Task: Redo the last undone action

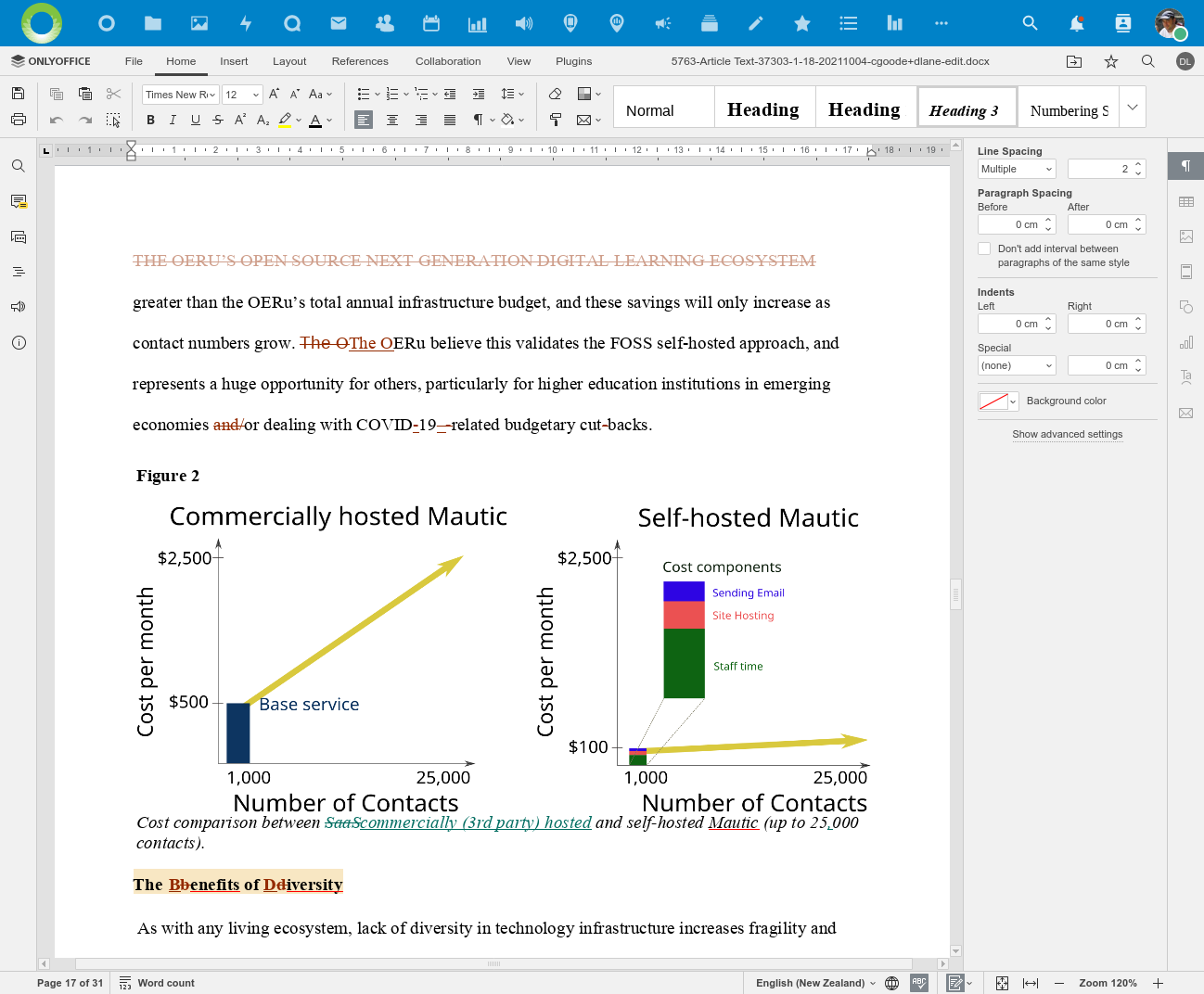Action: [85, 120]
